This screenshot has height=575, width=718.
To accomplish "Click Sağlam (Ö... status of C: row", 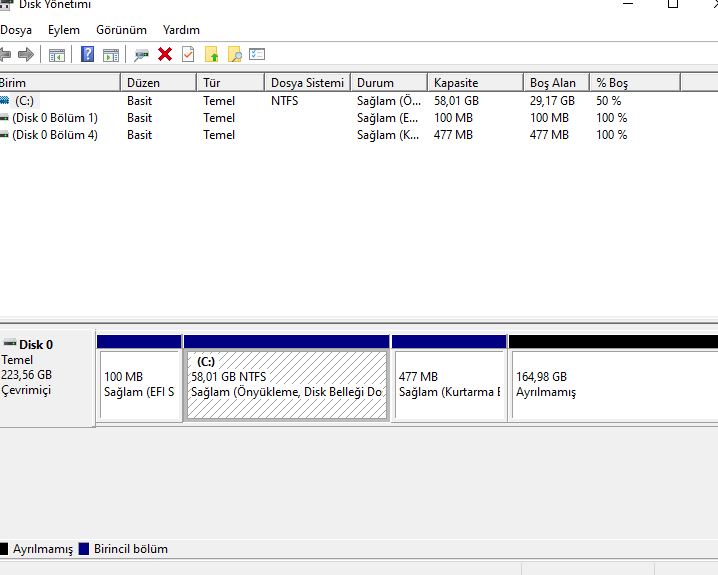I will pos(389,101).
